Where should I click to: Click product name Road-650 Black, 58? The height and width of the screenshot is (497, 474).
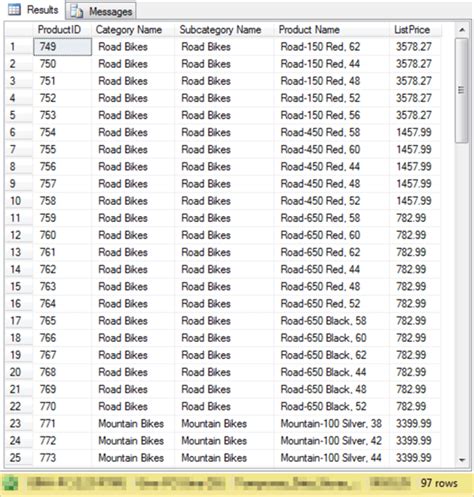pos(323,321)
